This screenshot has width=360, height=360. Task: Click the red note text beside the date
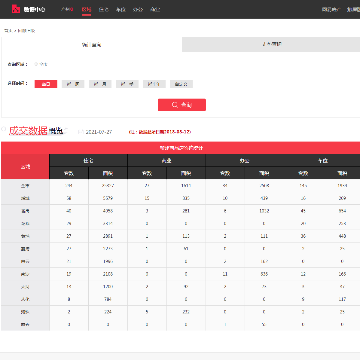160,132
